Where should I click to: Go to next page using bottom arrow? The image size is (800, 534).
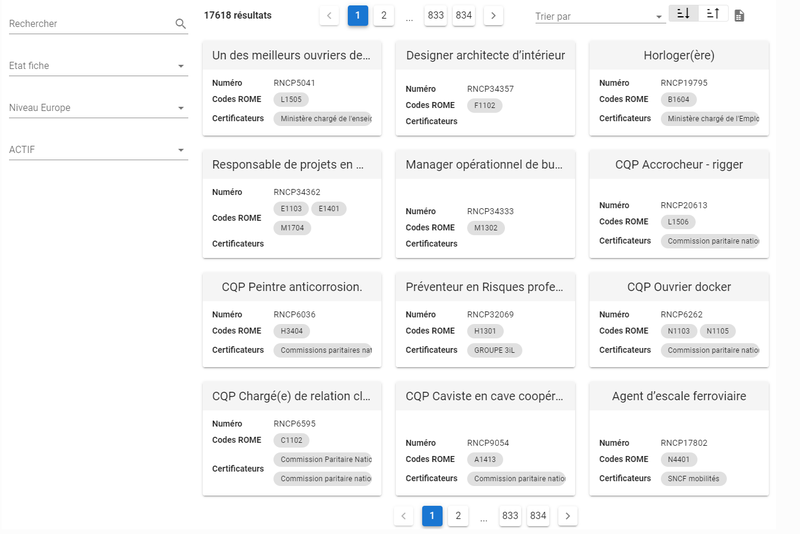click(567, 516)
